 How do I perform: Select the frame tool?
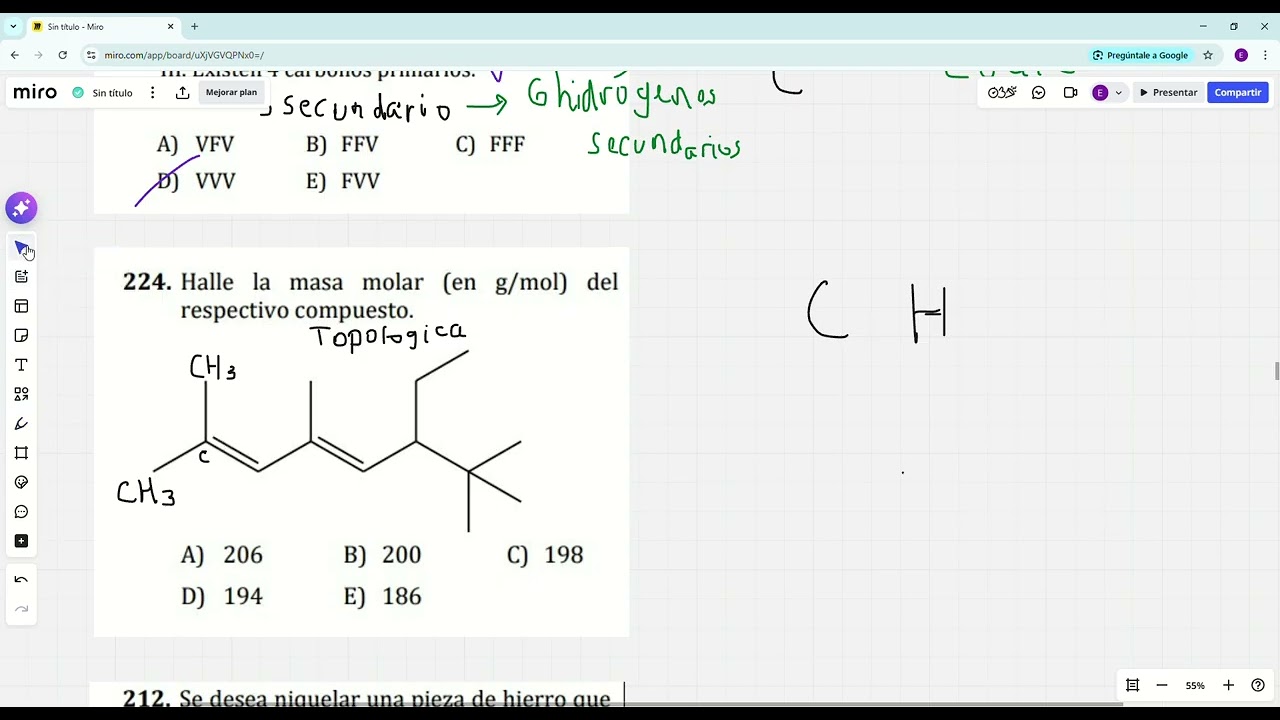pyautogui.click(x=21, y=453)
